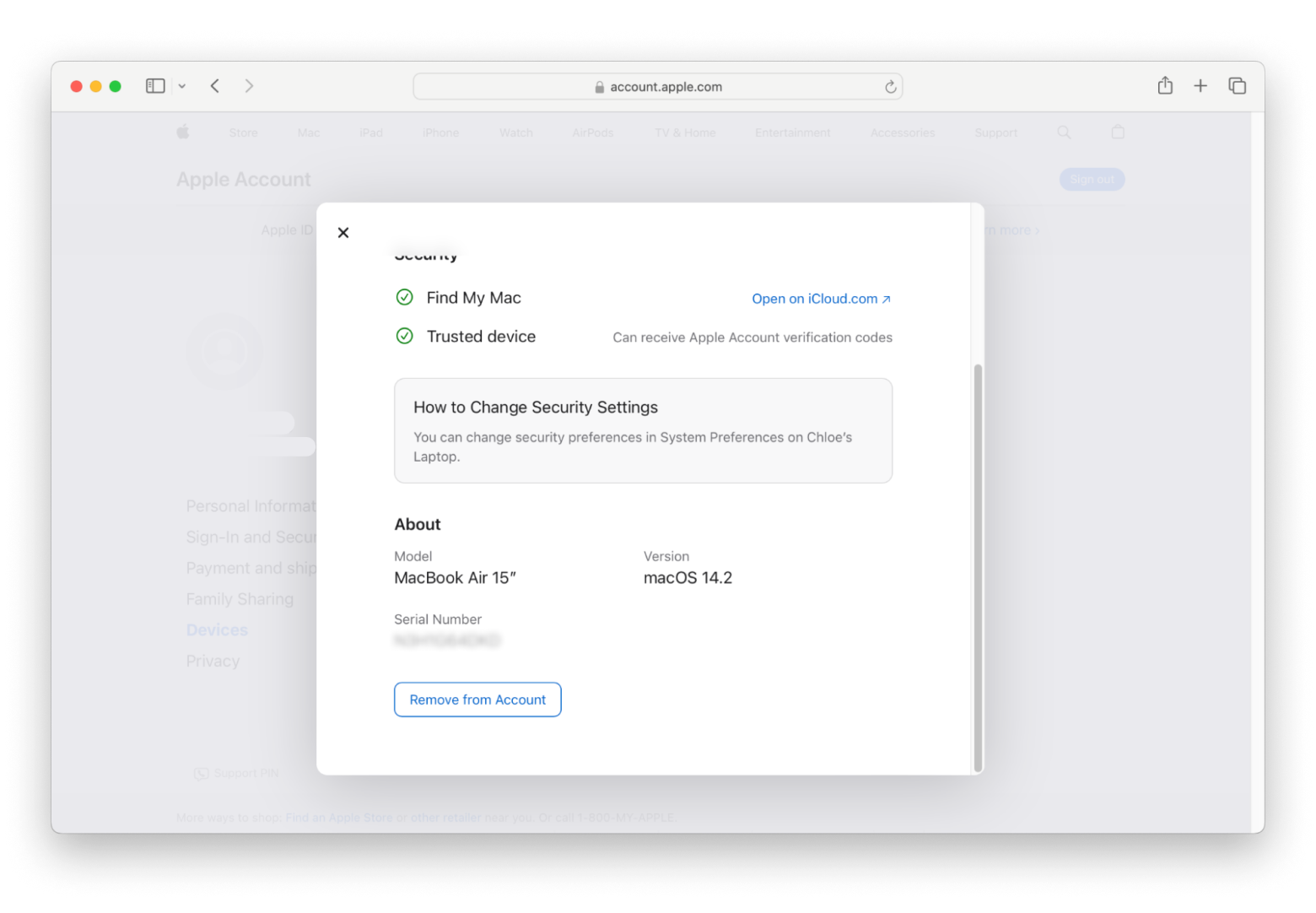Screen dimensions: 1316x913
Task: Open the iPad menu item
Action: pyautogui.click(x=371, y=133)
